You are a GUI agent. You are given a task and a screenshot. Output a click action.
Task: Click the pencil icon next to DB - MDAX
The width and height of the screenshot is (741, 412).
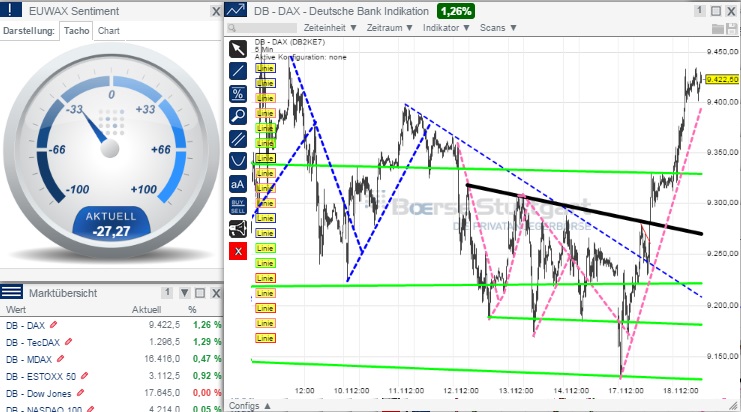tap(60, 359)
